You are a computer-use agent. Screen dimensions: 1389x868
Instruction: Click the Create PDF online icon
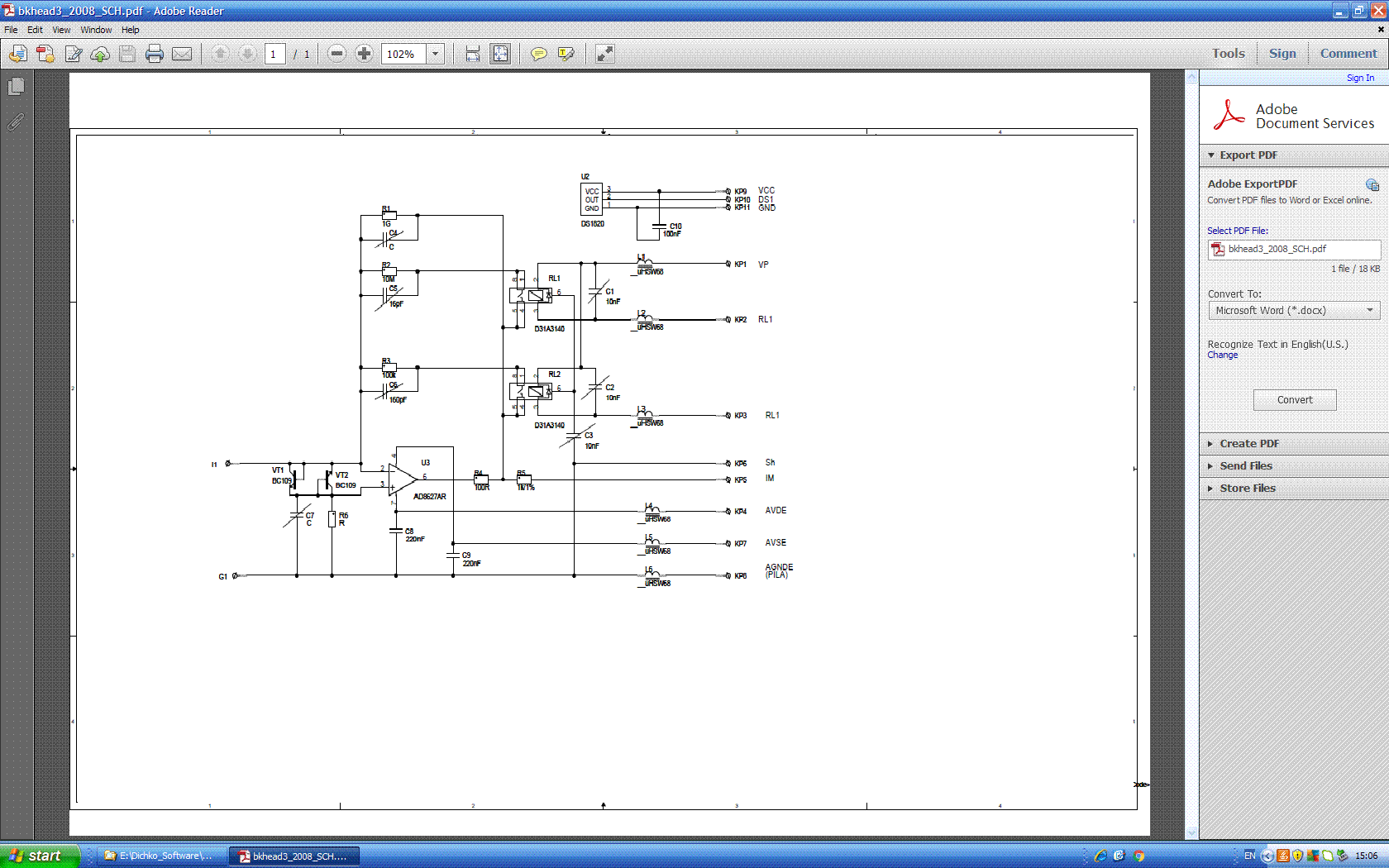(45, 55)
